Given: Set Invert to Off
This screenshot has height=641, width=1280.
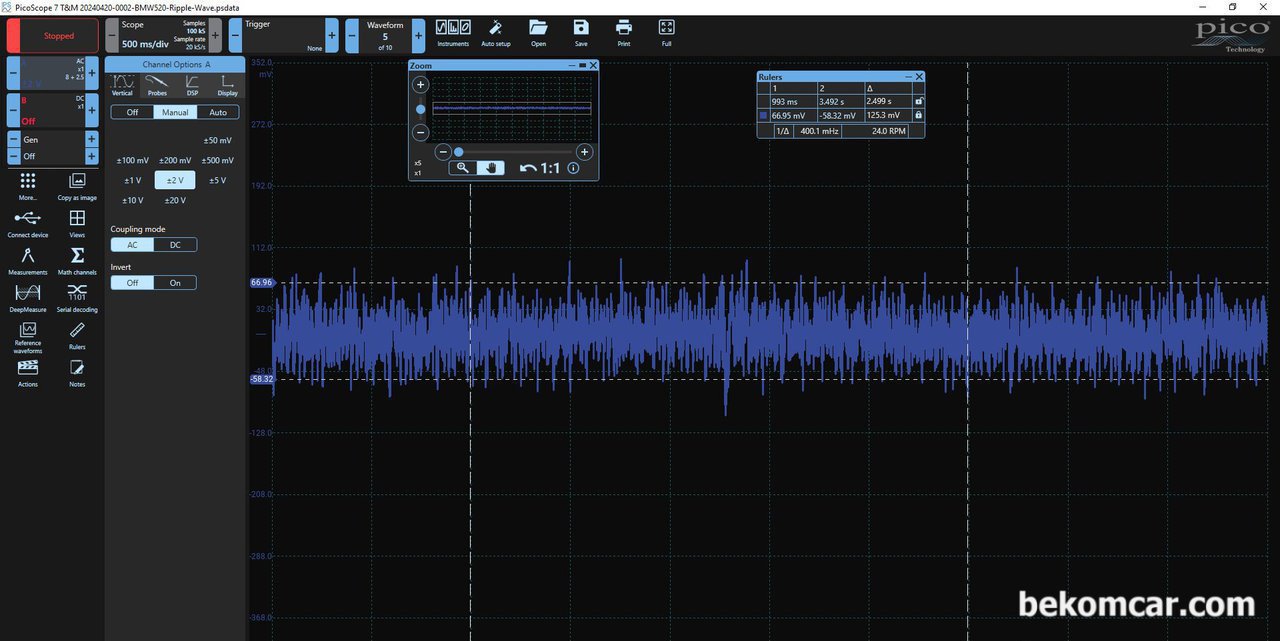Looking at the screenshot, I should pyautogui.click(x=132, y=283).
